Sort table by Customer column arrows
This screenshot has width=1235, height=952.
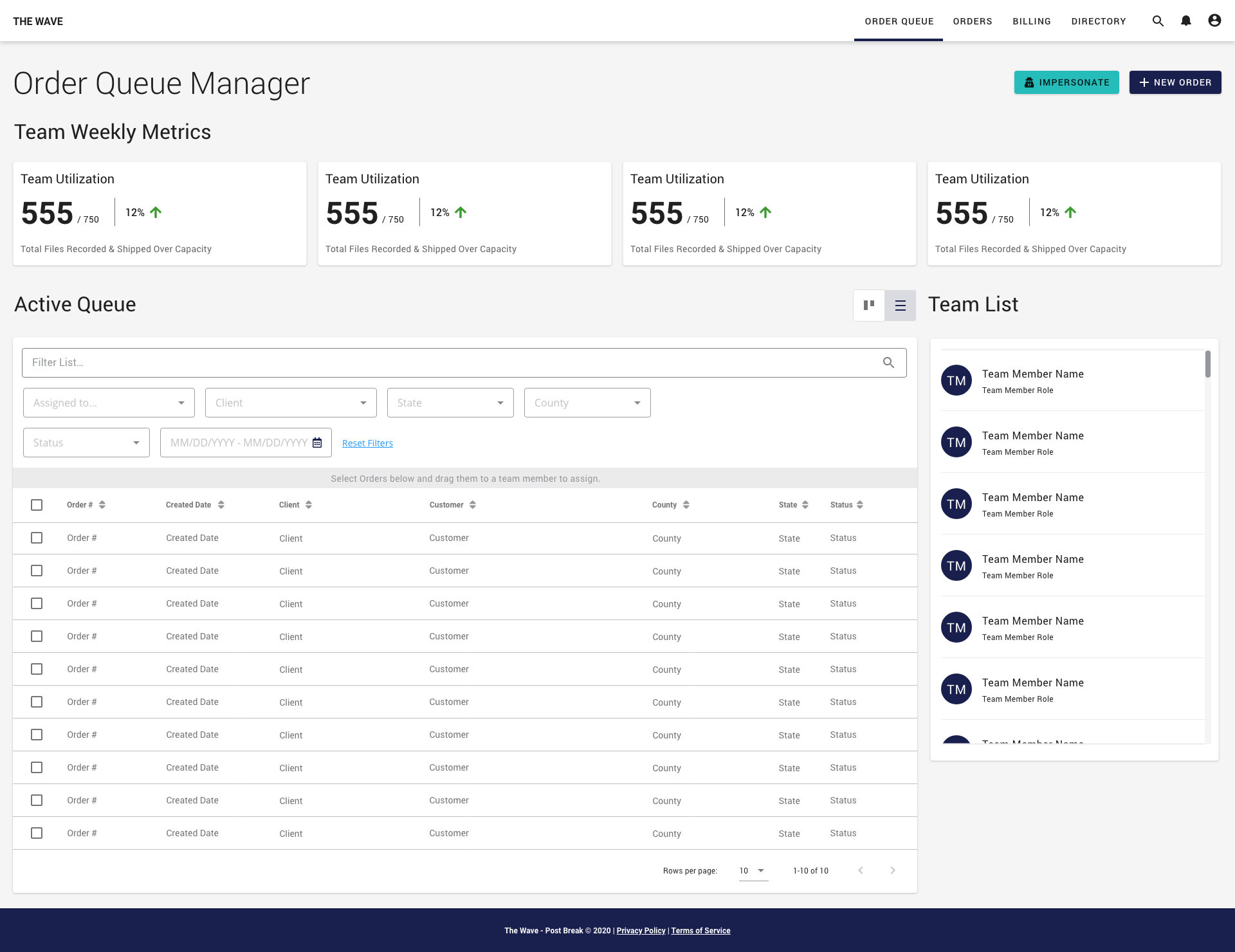point(473,505)
